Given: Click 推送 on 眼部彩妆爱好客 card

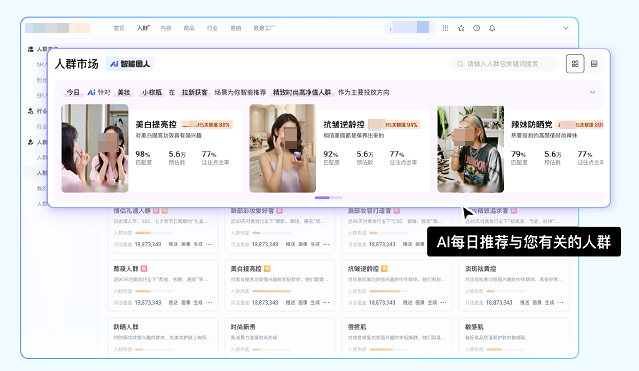Looking at the screenshot, I should point(290,244).
